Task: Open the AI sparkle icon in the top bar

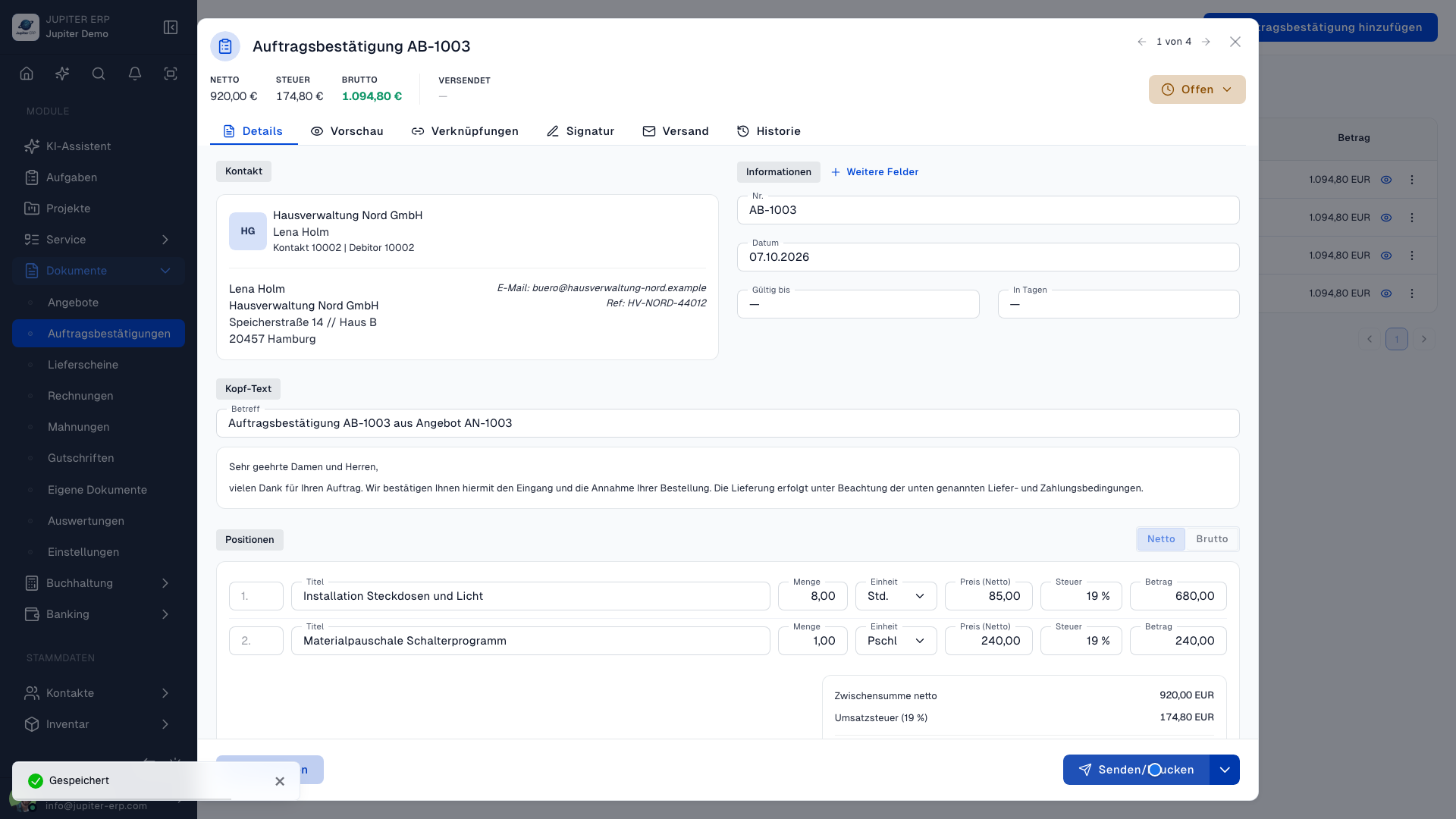Action: [62, 74]
